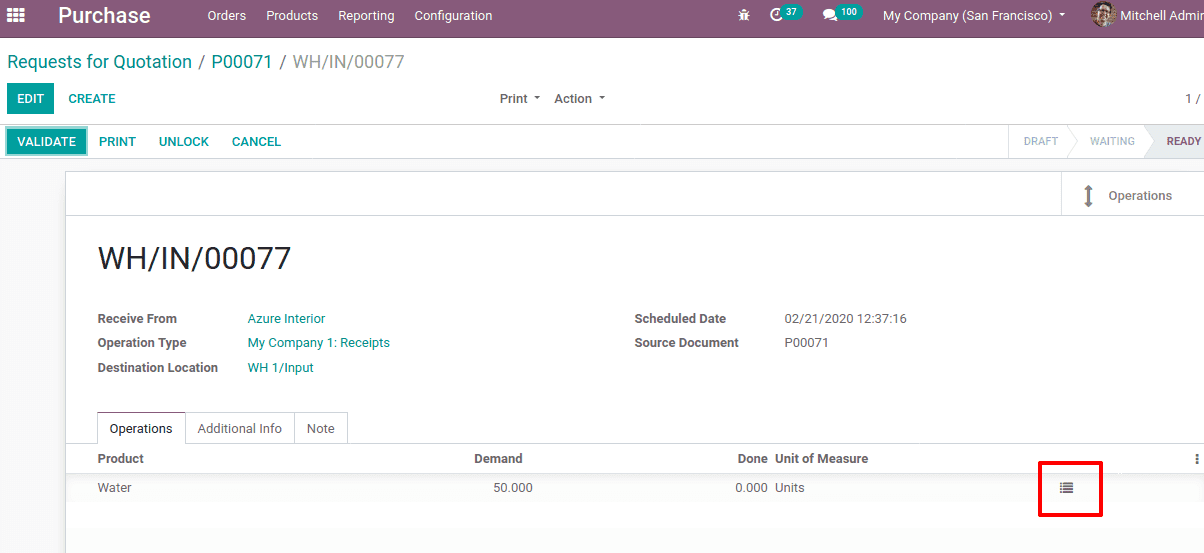Open WH 1/Input location link
Image resolution: width=1204 pixels, height=553 pixels.
[x=281, y=368]
